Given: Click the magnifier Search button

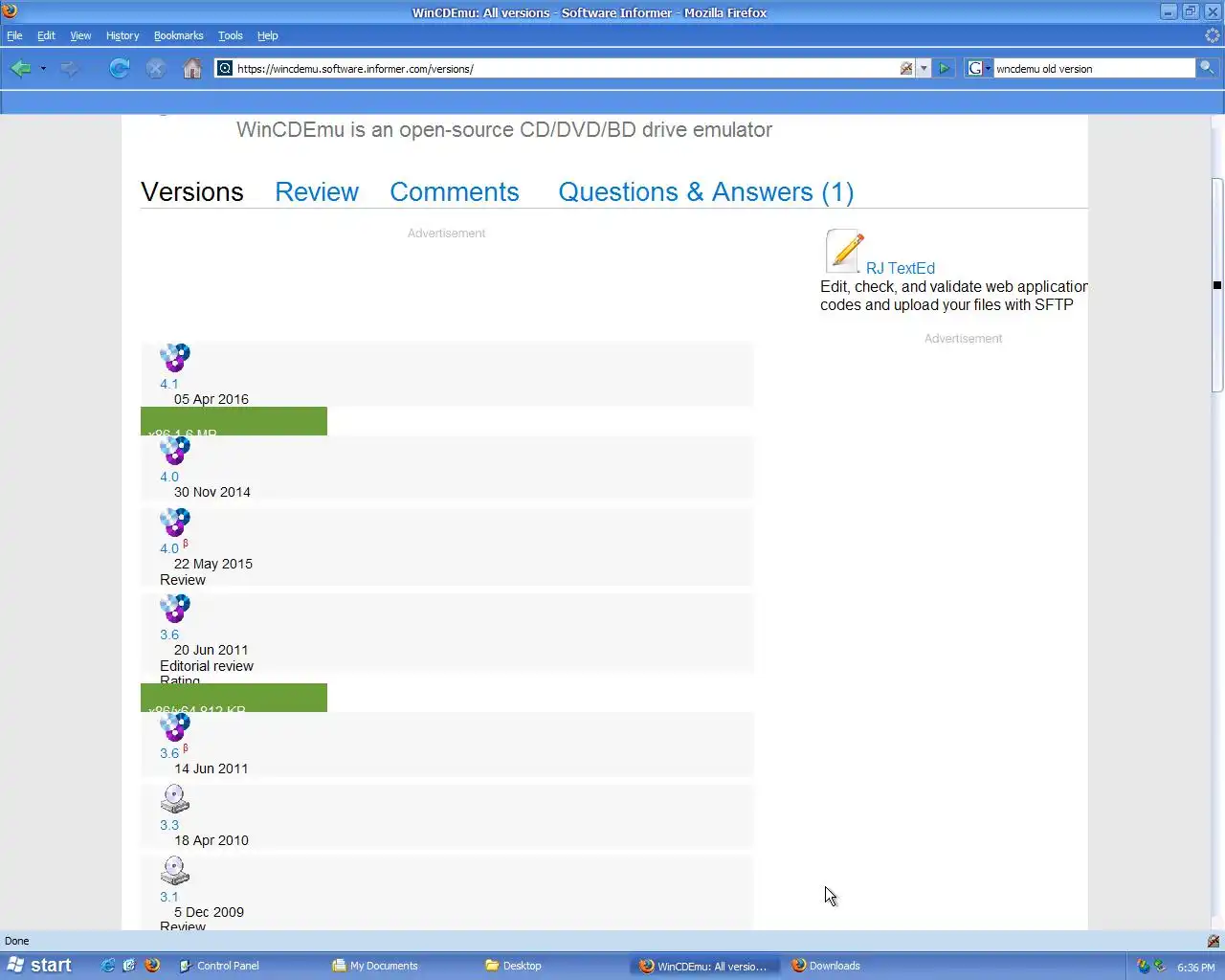Looking at the screenshot, I should (x=1207, y=68).
